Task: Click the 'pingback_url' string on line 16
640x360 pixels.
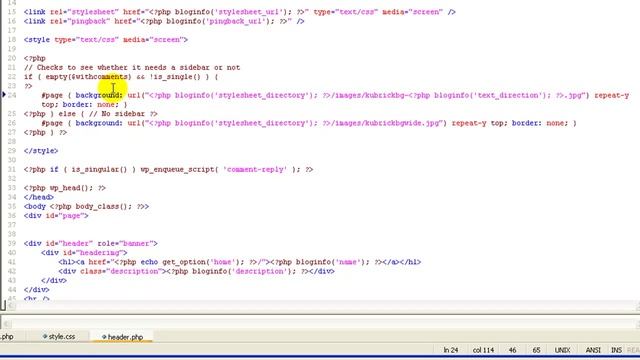Action: (x=236, y=21)
